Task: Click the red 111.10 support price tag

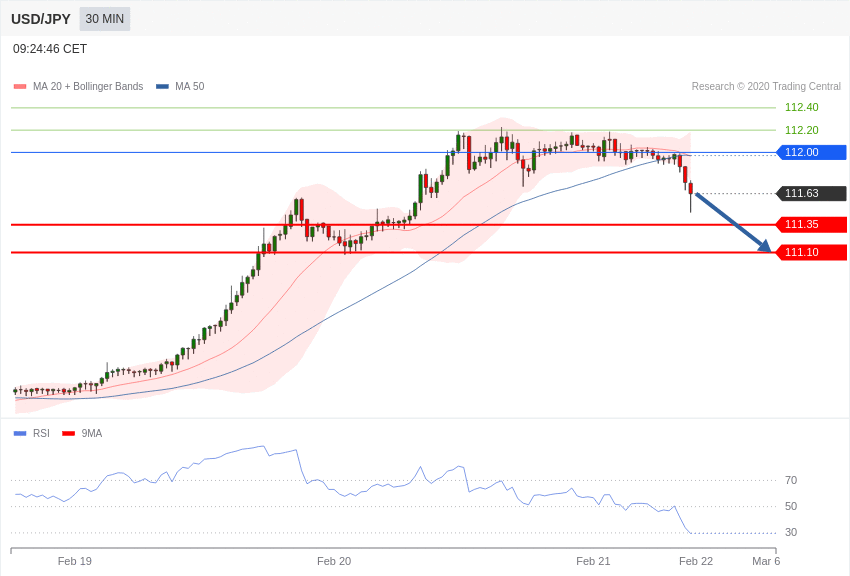Action: (812, 252)
